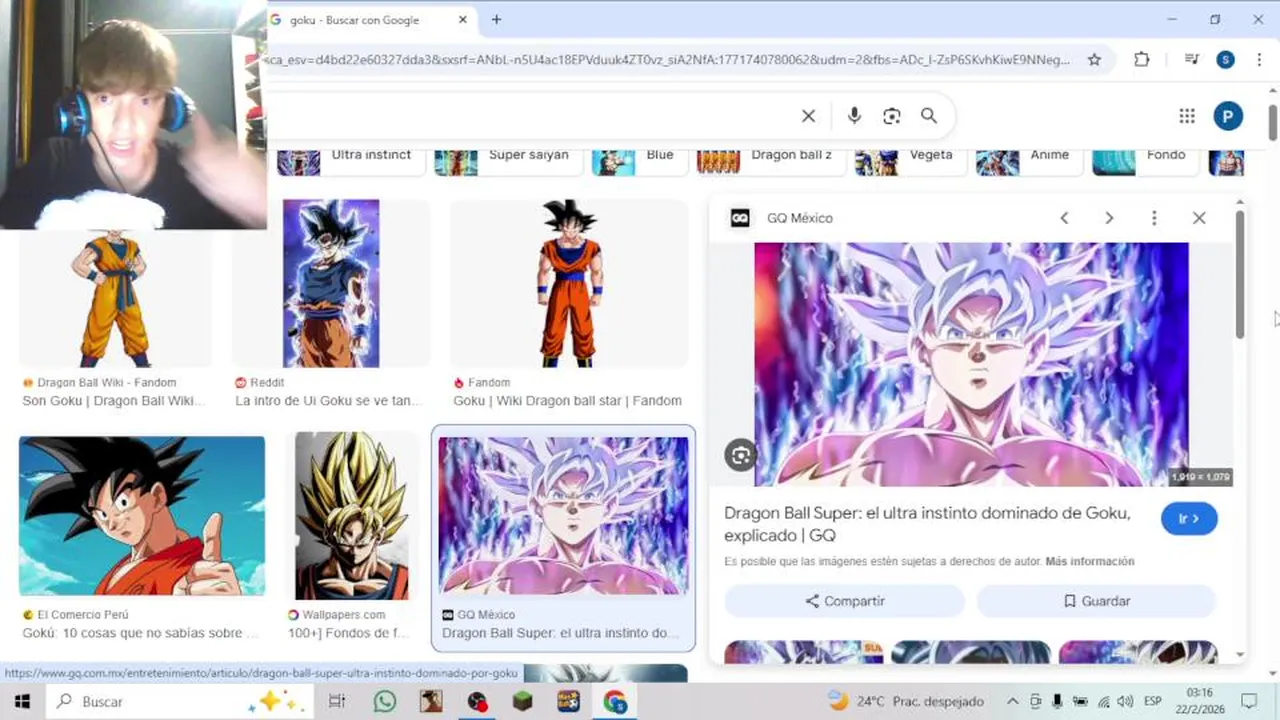Open the Minecraft block icon on taskbar

point(523,702)
